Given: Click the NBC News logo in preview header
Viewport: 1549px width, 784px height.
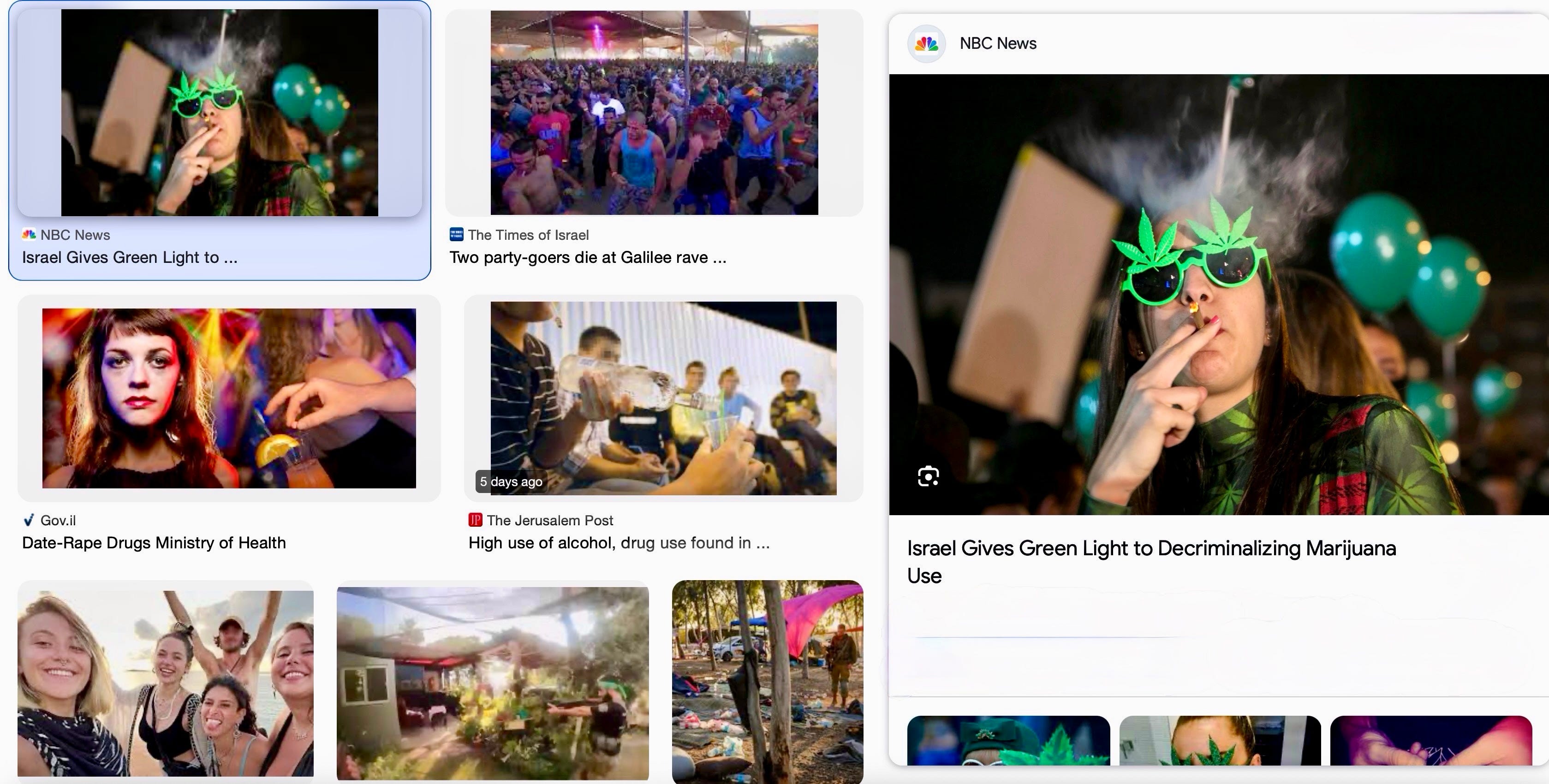Looking at the screenshot, I should pyautogui.click(x=926, y=43).
